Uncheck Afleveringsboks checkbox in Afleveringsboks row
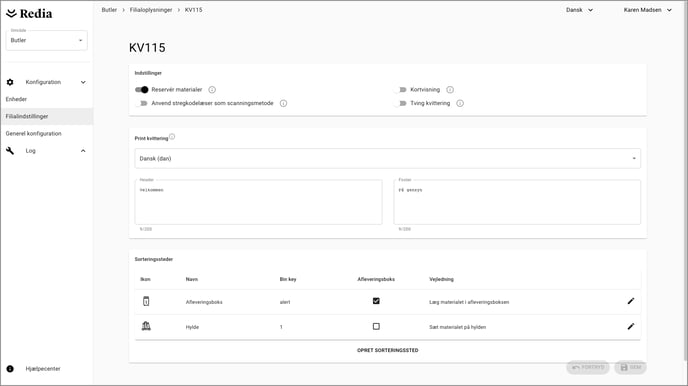This screenshot has height=386, width=688. click(376, 301)
